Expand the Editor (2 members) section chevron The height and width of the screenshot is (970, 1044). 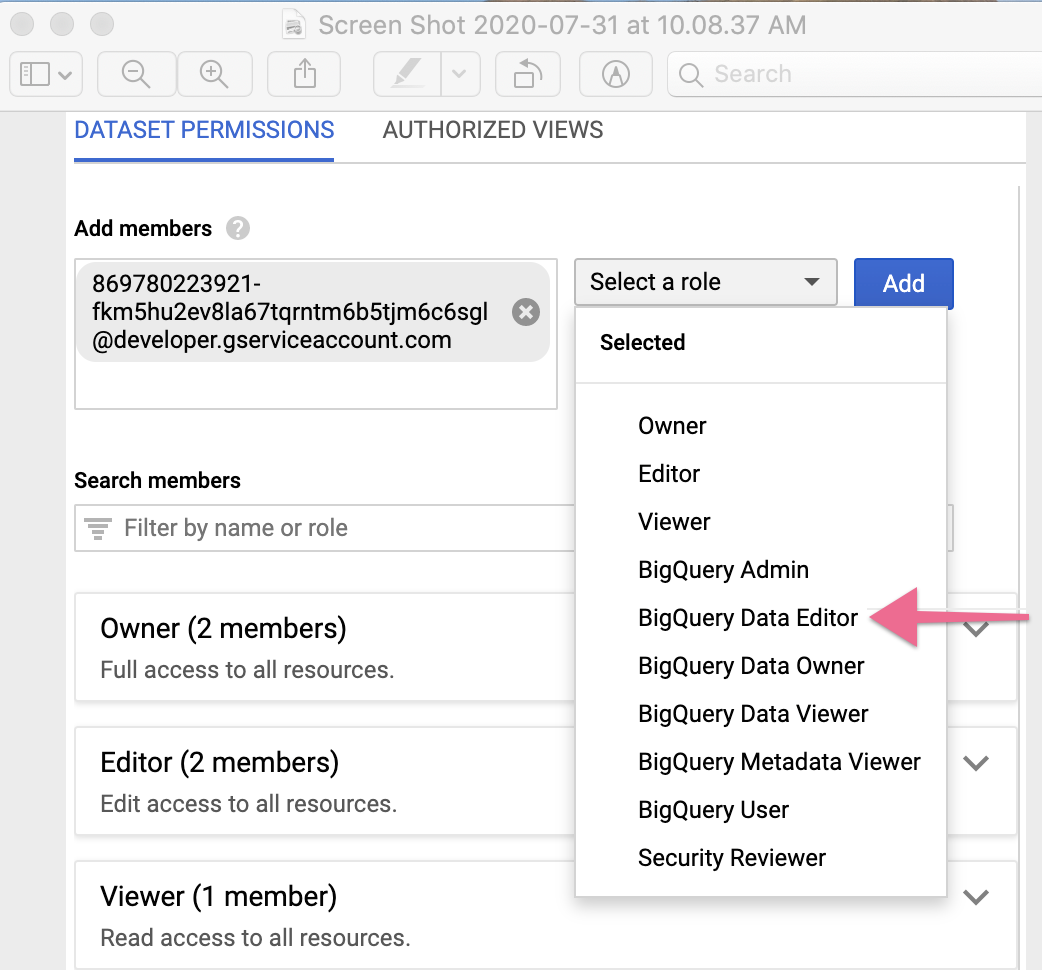(976, 762)
